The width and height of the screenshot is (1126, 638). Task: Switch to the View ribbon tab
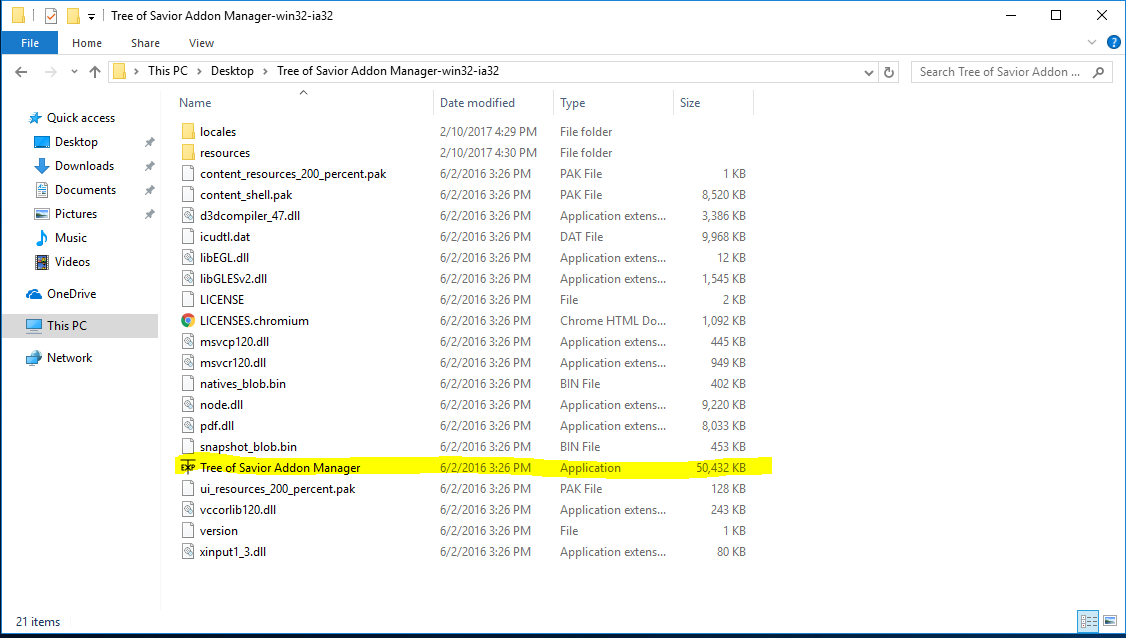pos(201,43)
